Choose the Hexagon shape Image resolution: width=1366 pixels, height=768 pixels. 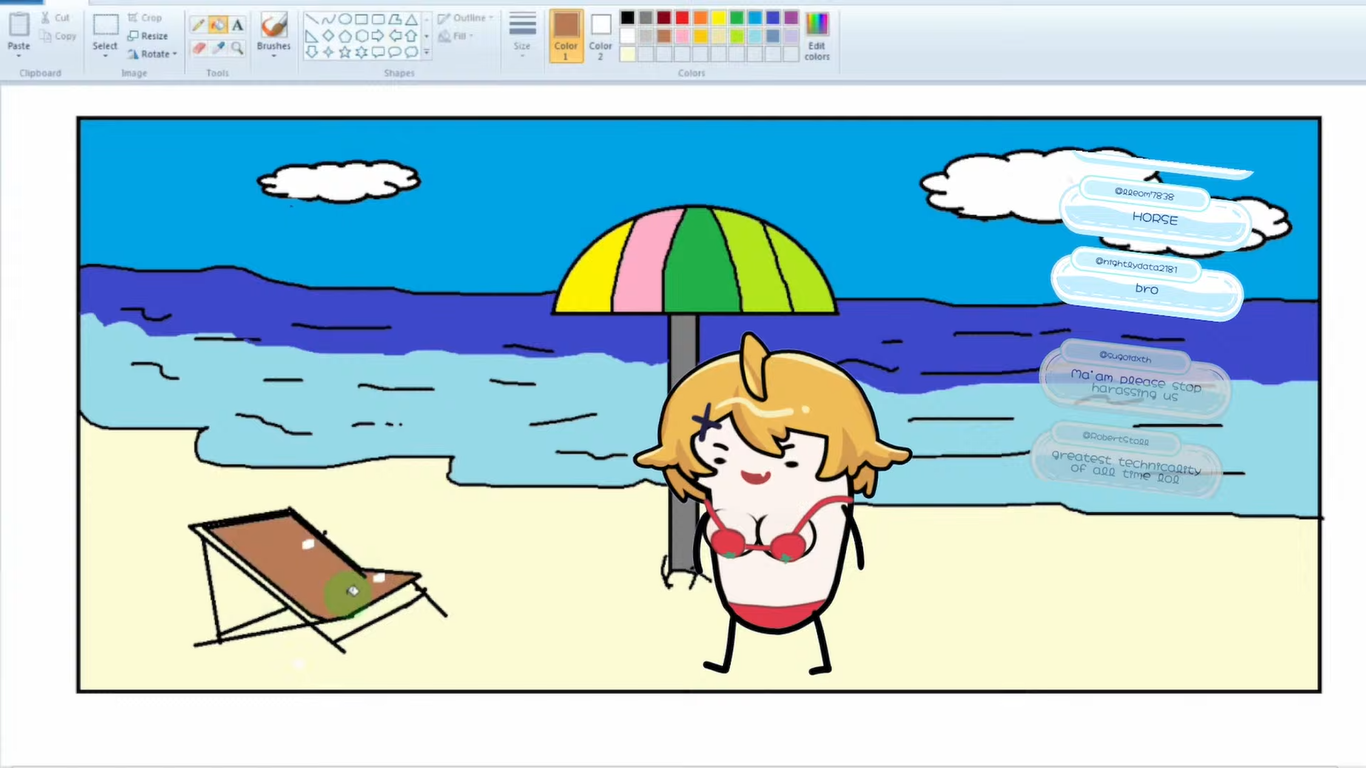(x=361, y=36)
